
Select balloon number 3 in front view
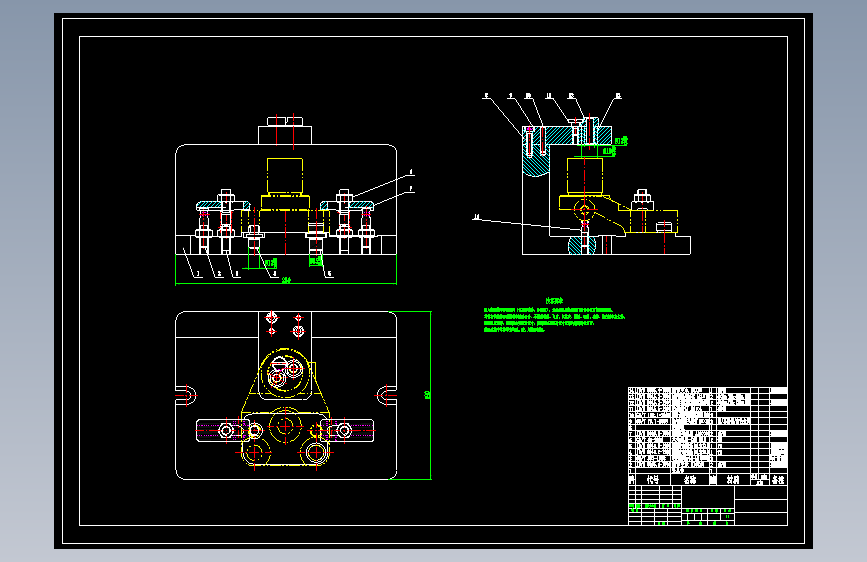point(237,274)
